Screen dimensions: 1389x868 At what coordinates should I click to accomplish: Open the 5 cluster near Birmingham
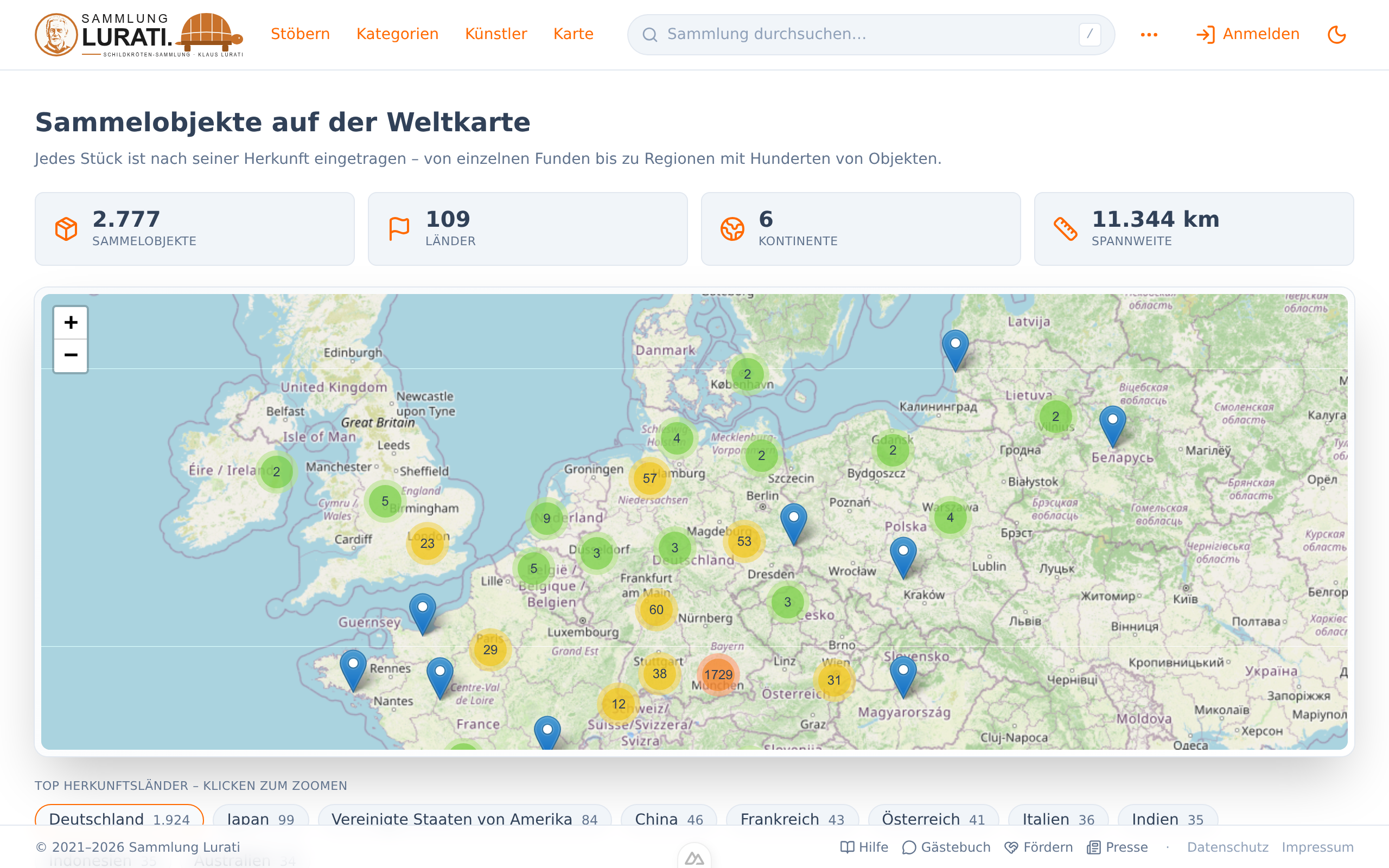tap(385, 501)
